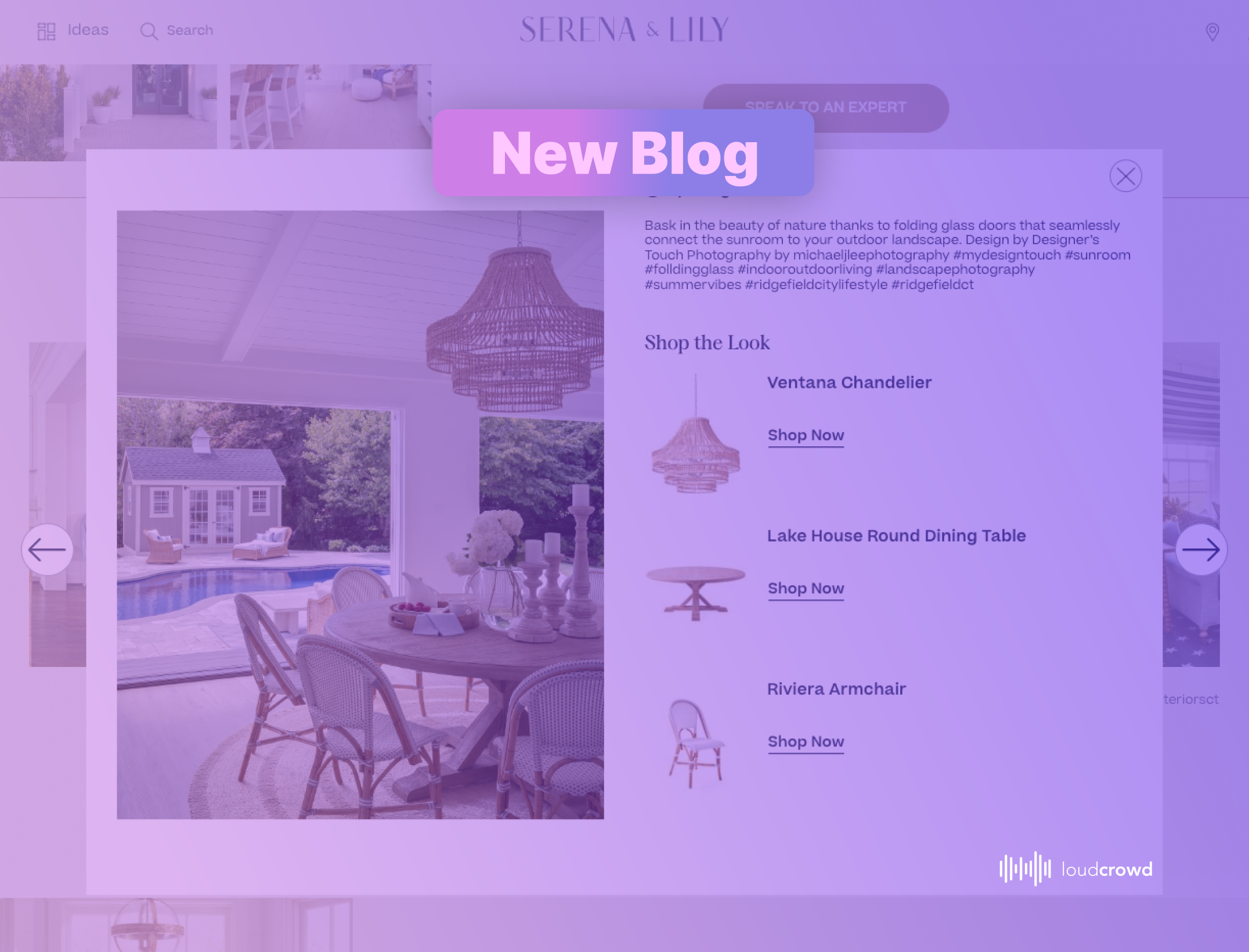Toggle the modal close button X
The image size is (1249, 952).
pos(1126,176)
